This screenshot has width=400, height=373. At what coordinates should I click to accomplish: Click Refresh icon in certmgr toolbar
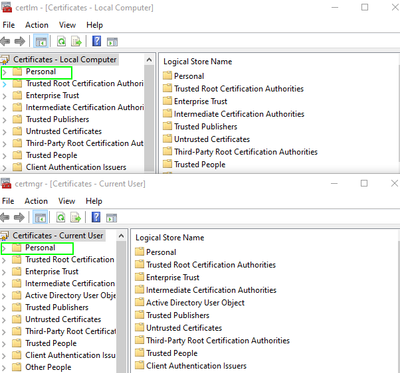pos(61,218)
